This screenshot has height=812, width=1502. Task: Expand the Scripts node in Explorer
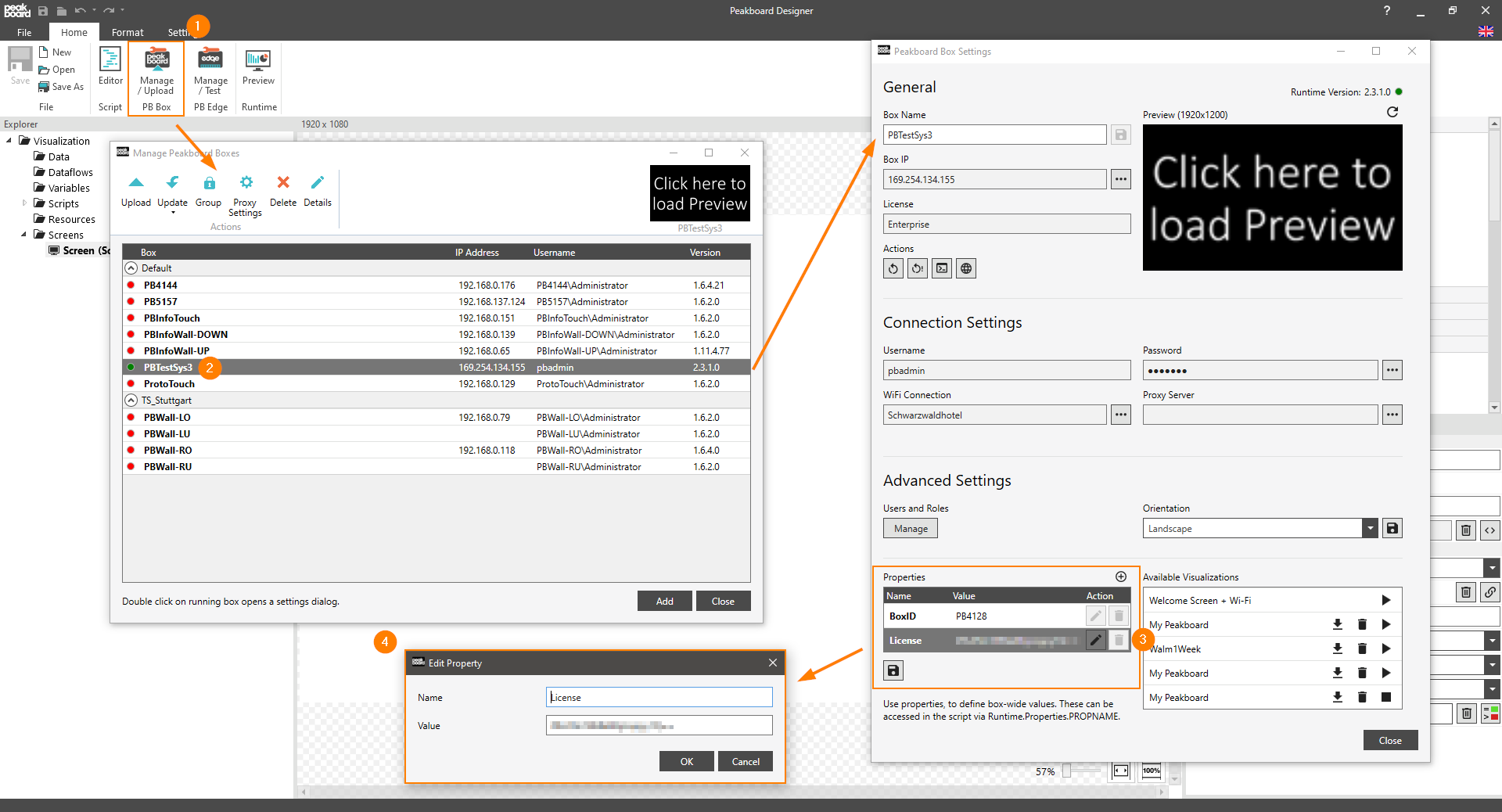(24, 203)
